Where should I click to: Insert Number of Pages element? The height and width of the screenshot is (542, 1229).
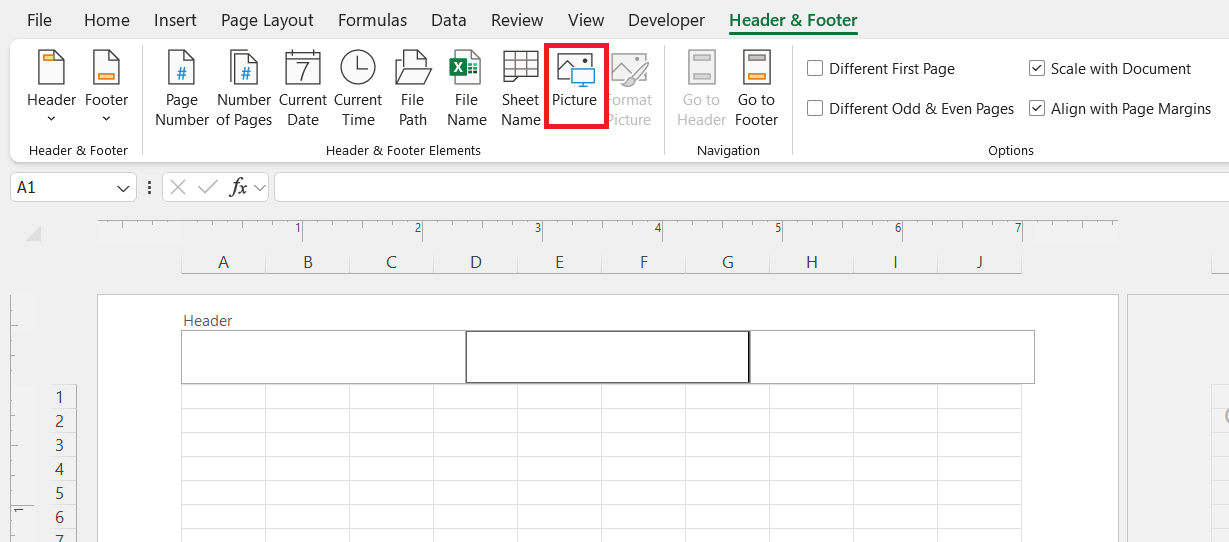point(244,89)
